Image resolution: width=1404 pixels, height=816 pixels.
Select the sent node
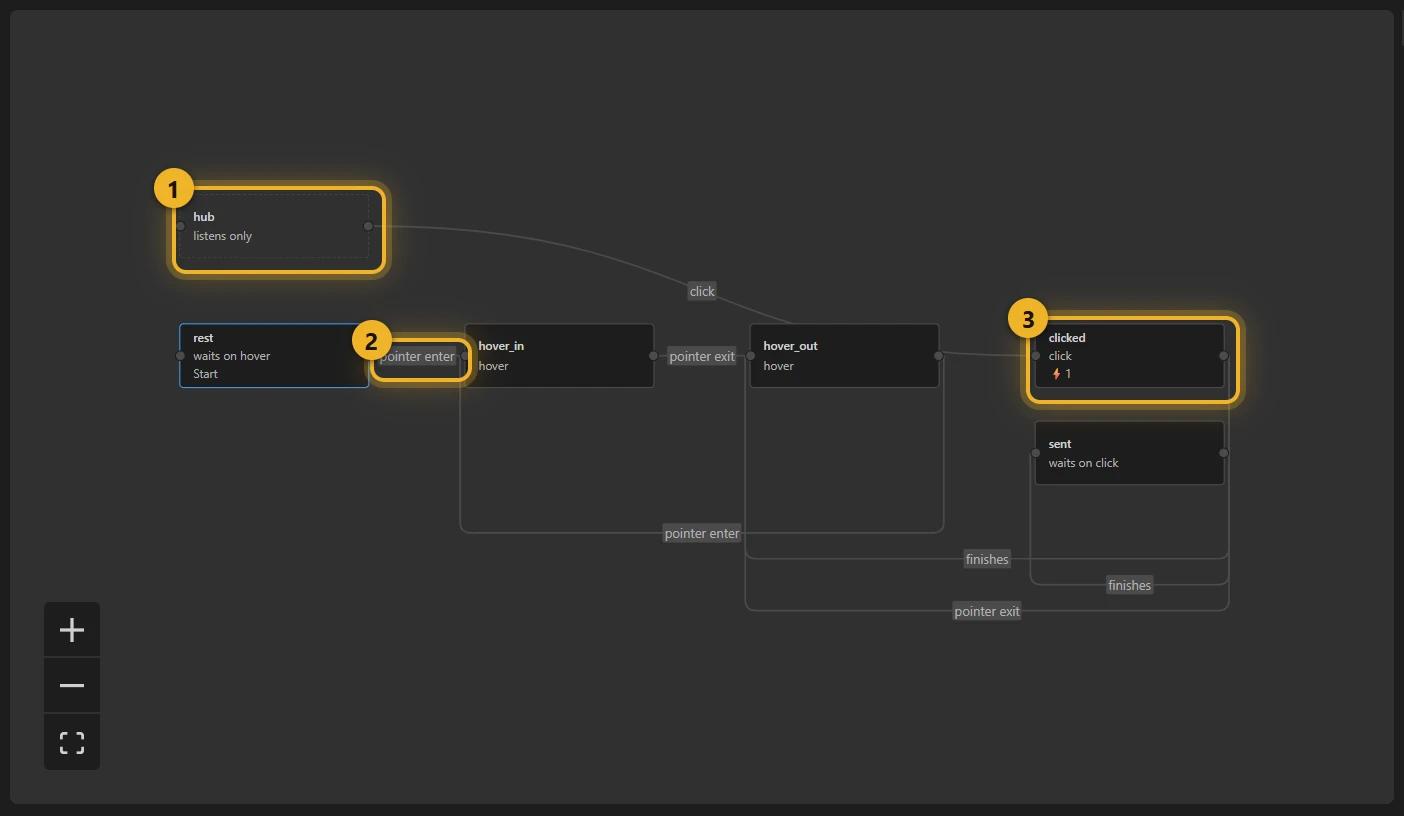click(1129, 453)
